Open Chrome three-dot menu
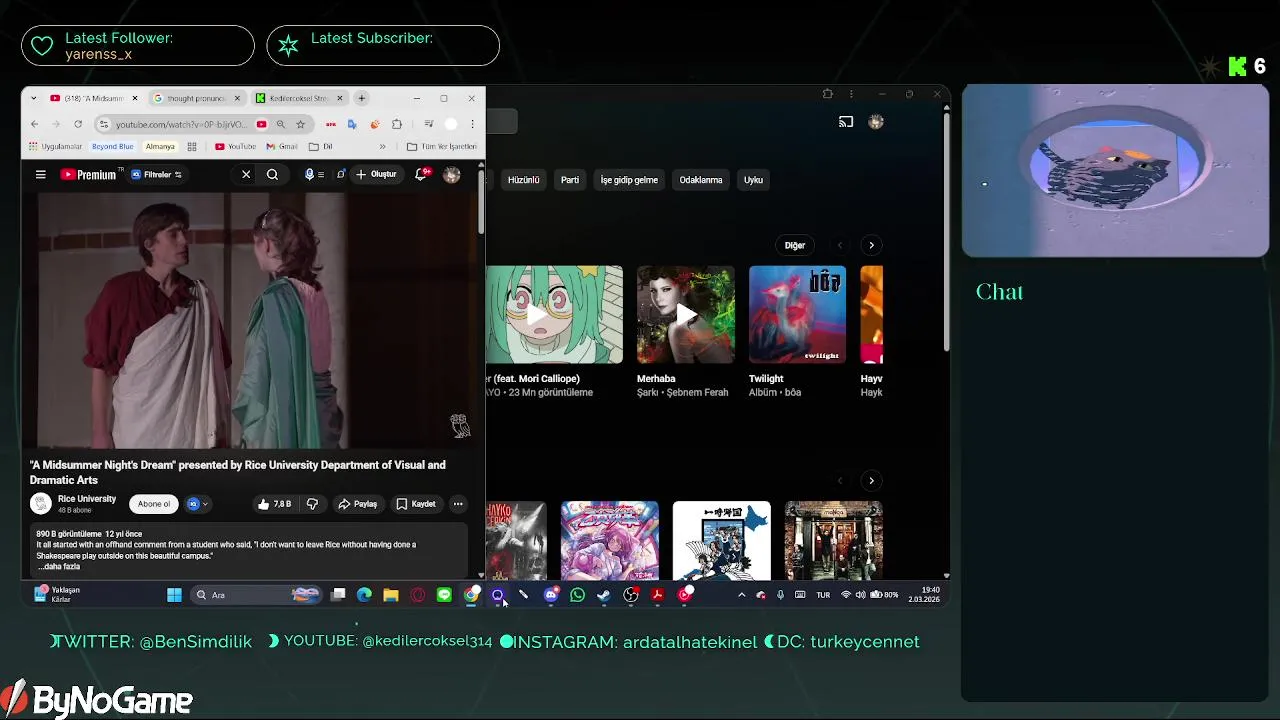This screenshot has width=1280, height=720. pyautogui.click(x=472, y=124)
